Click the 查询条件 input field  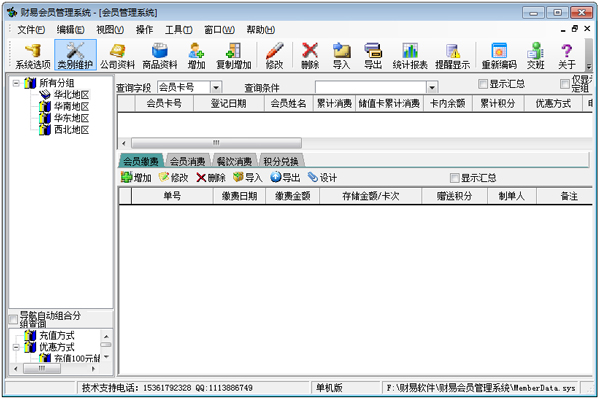pos(370,88)
